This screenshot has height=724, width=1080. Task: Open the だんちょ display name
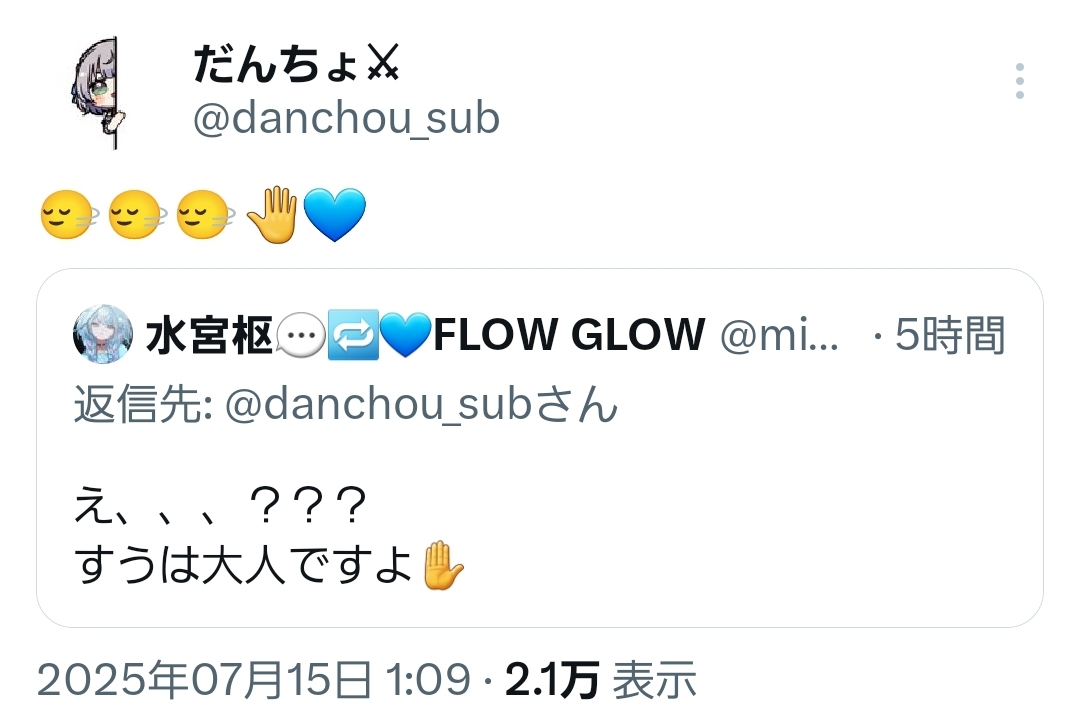click(x=297, y=63)
